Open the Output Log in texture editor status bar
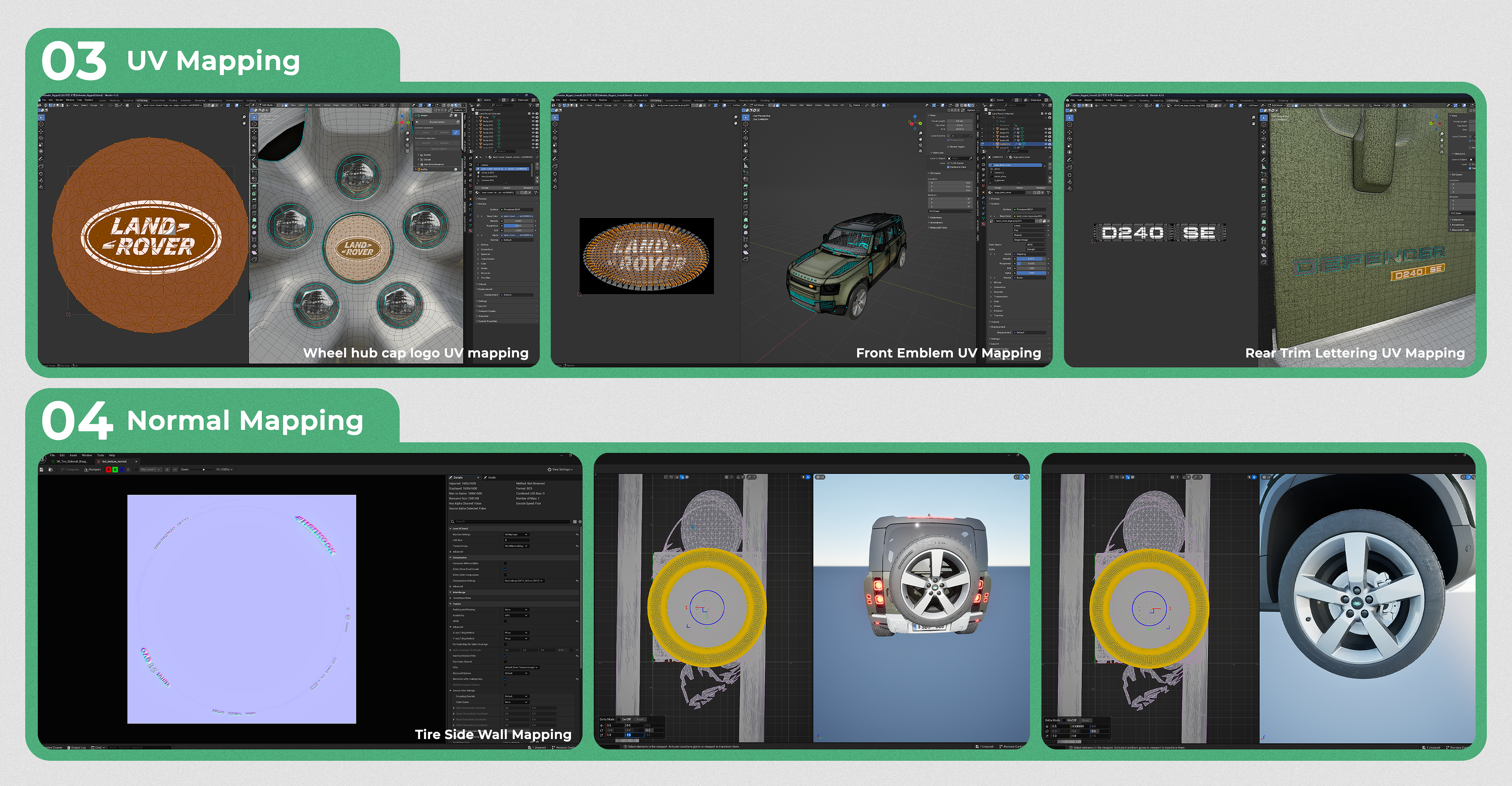Image resolution: width=1512 pixels, height=786 pixels. [76, 748]
